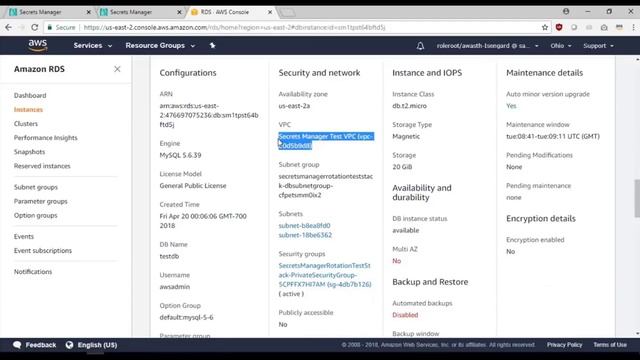This screenshot has width=640, height=360.
Task: Expand the Resource Groups dropdown
Action: click(160, 45)
